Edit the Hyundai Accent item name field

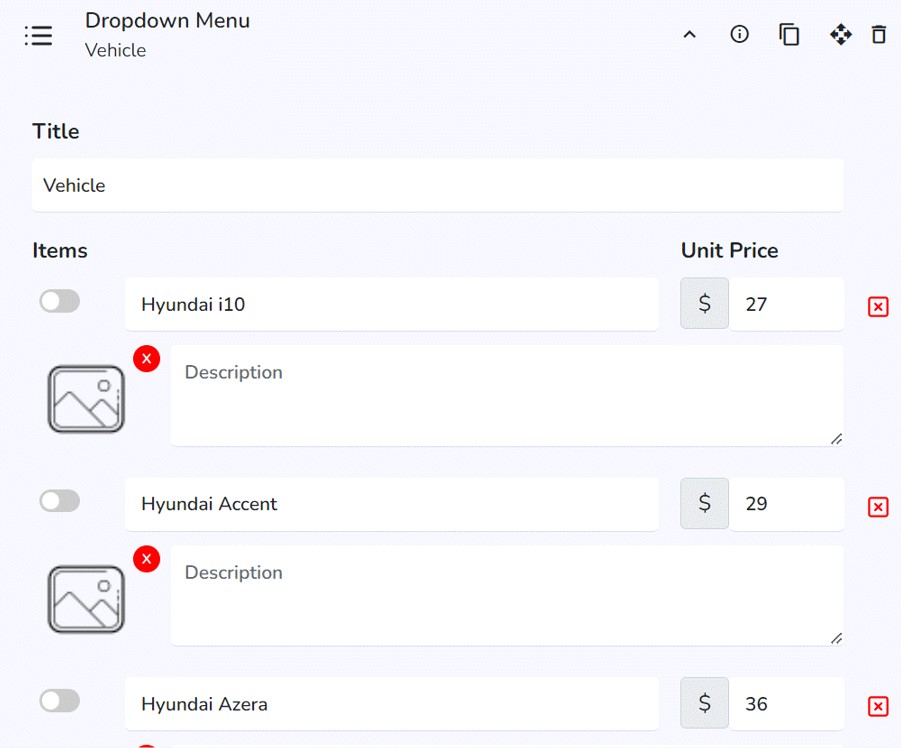[x=391, y=504]
